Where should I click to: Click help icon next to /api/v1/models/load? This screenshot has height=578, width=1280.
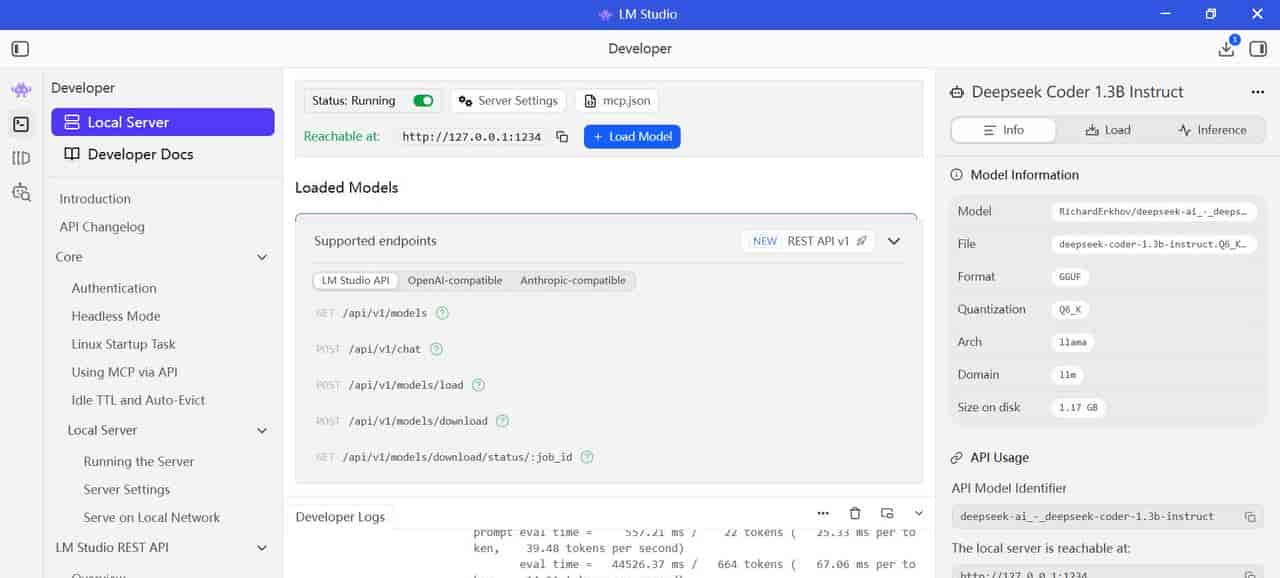point(478,385)
